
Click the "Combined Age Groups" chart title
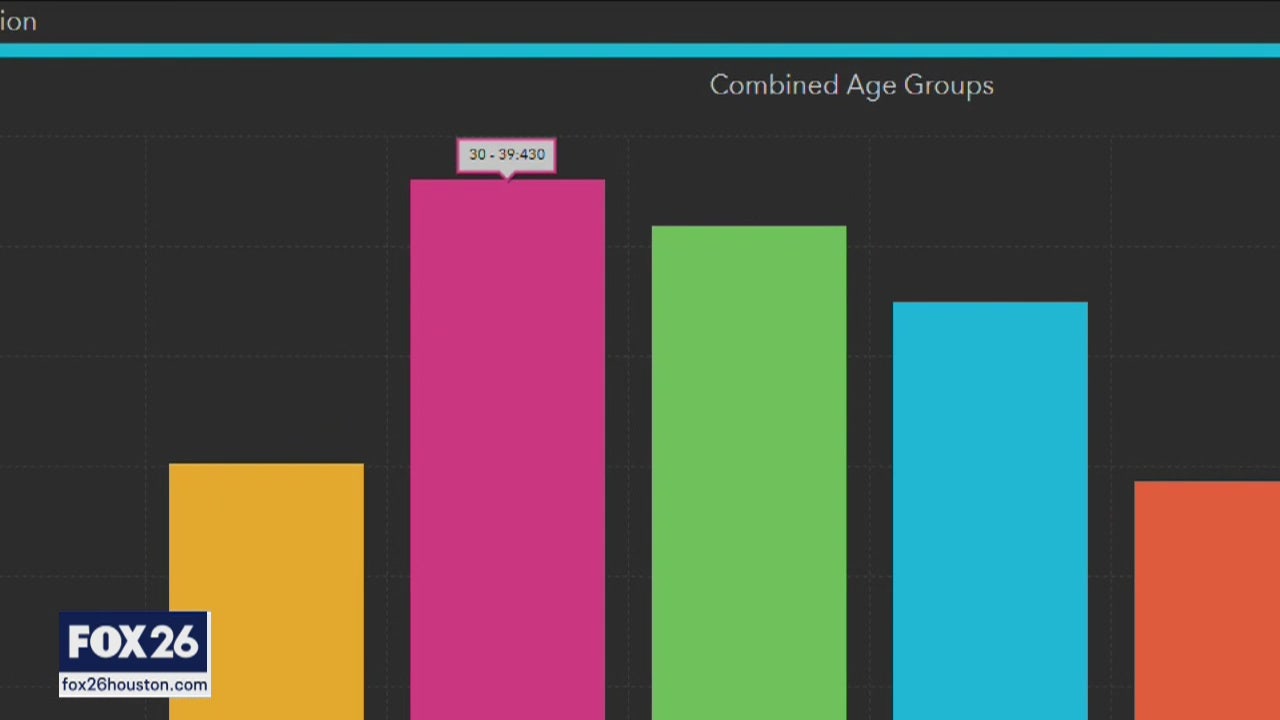point(851,85)
